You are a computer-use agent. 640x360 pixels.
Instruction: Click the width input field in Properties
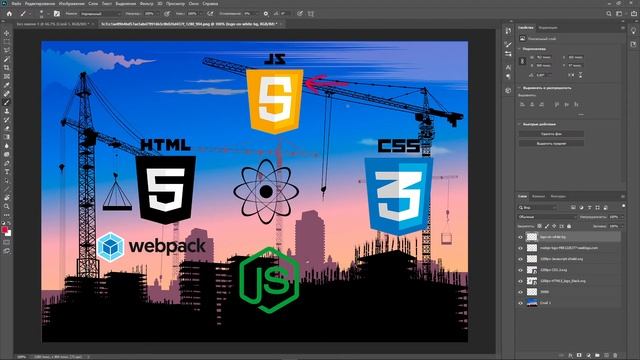click(x=544, y=58)
